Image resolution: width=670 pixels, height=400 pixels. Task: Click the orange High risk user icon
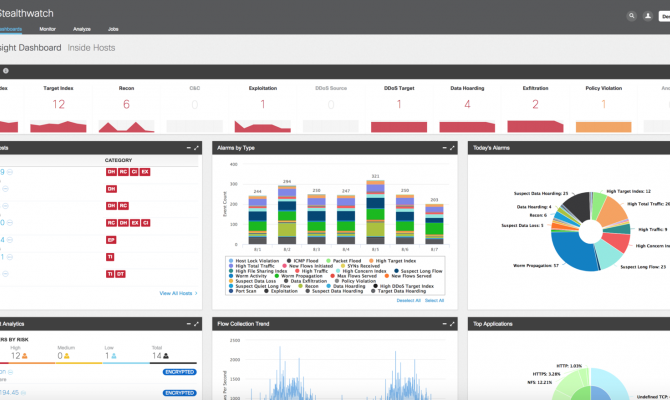[25, 356]
